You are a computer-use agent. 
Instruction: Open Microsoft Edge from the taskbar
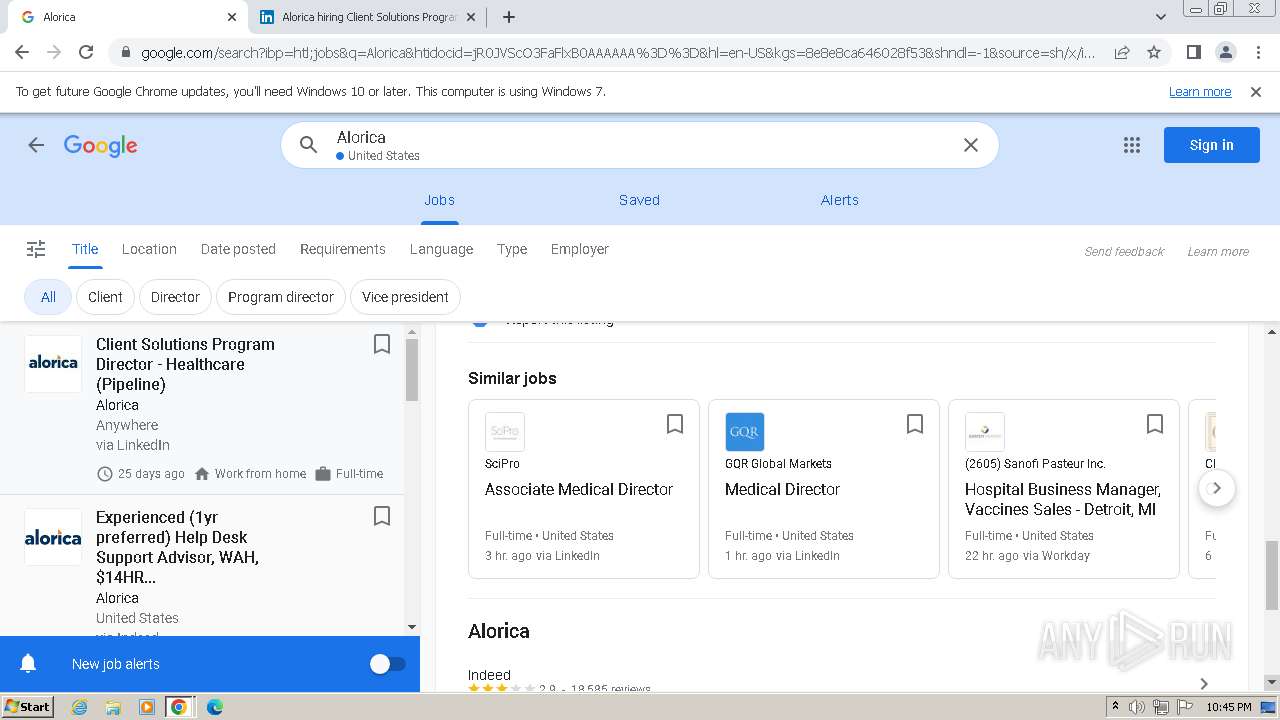click(214, 707)
